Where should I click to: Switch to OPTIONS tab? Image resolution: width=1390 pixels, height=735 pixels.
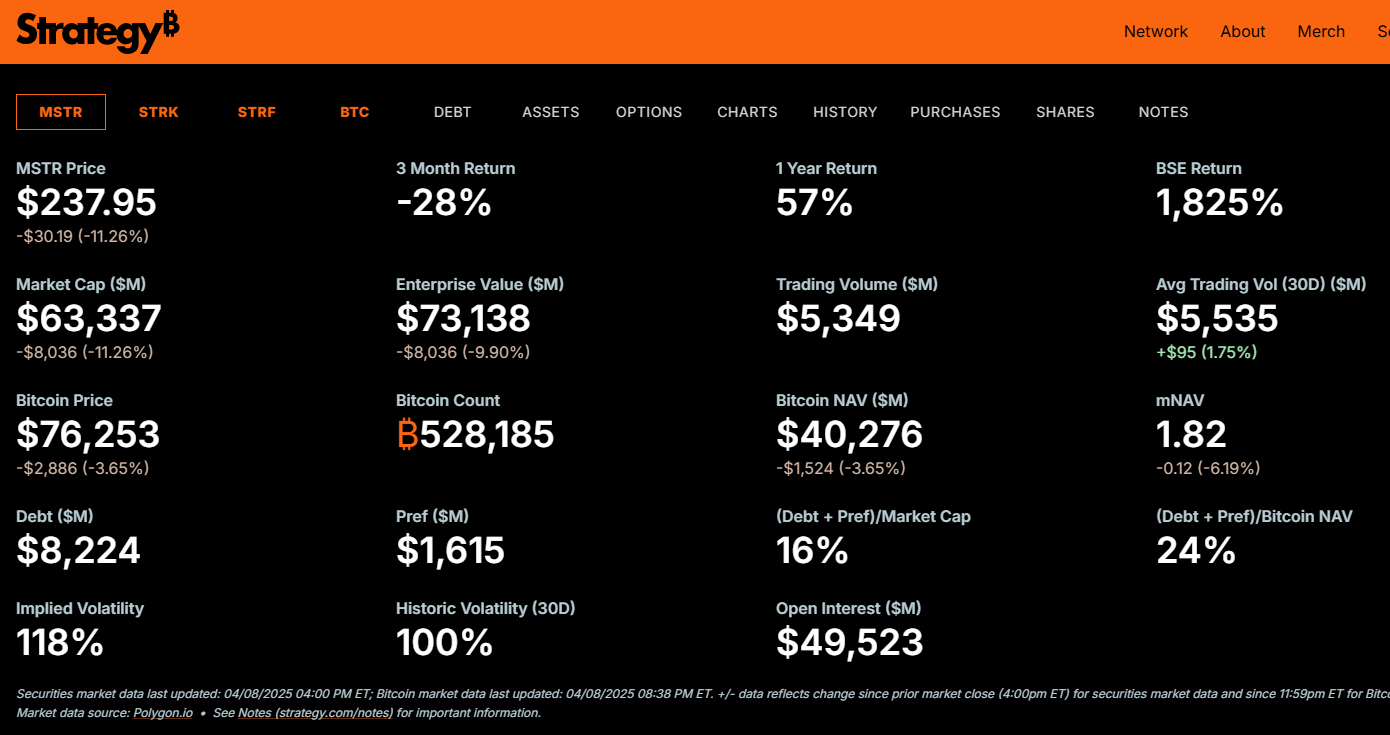click(649, 112)
